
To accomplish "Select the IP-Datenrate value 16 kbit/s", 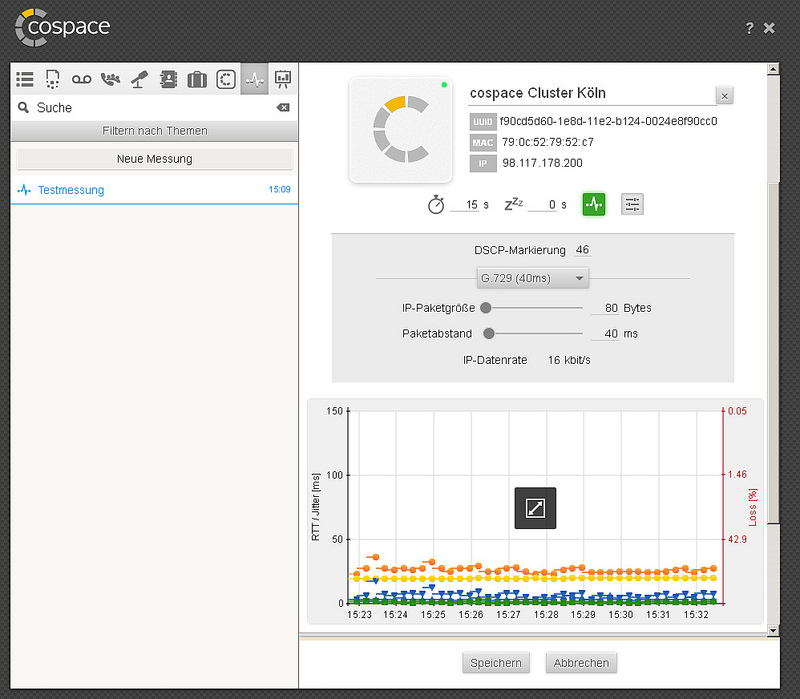I will click(569, 360).
